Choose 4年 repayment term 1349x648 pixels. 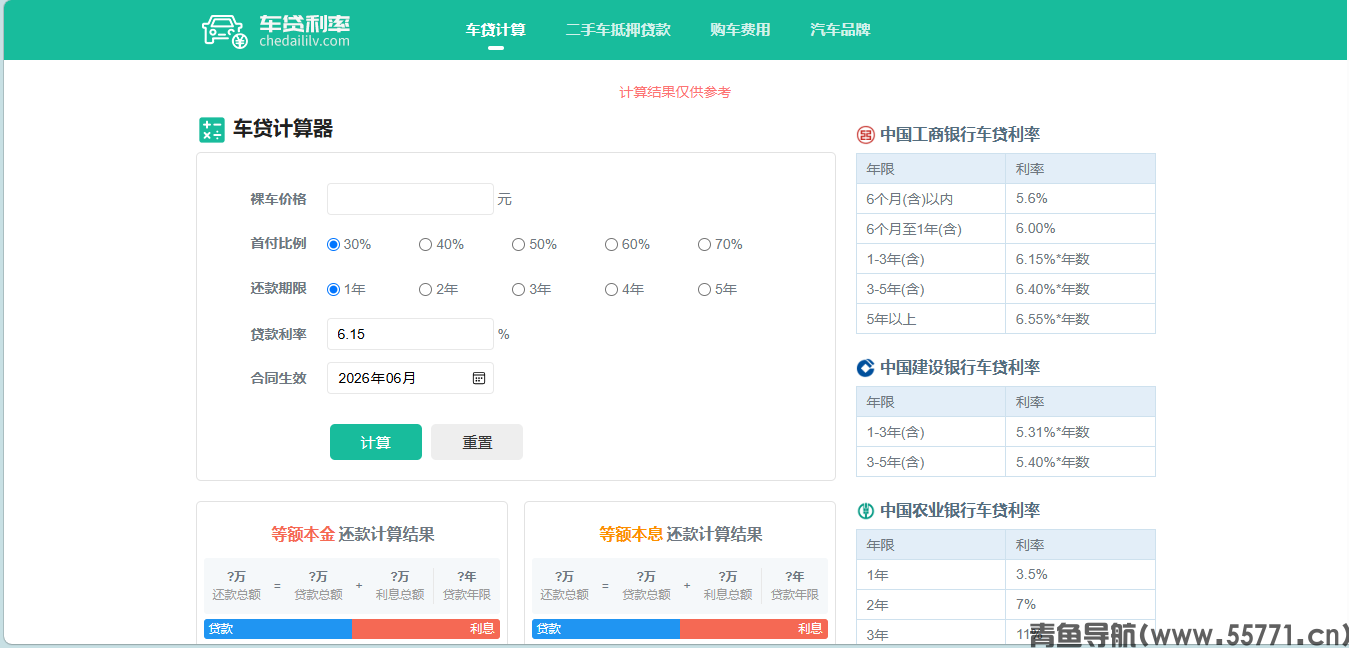tap(612, 290)
